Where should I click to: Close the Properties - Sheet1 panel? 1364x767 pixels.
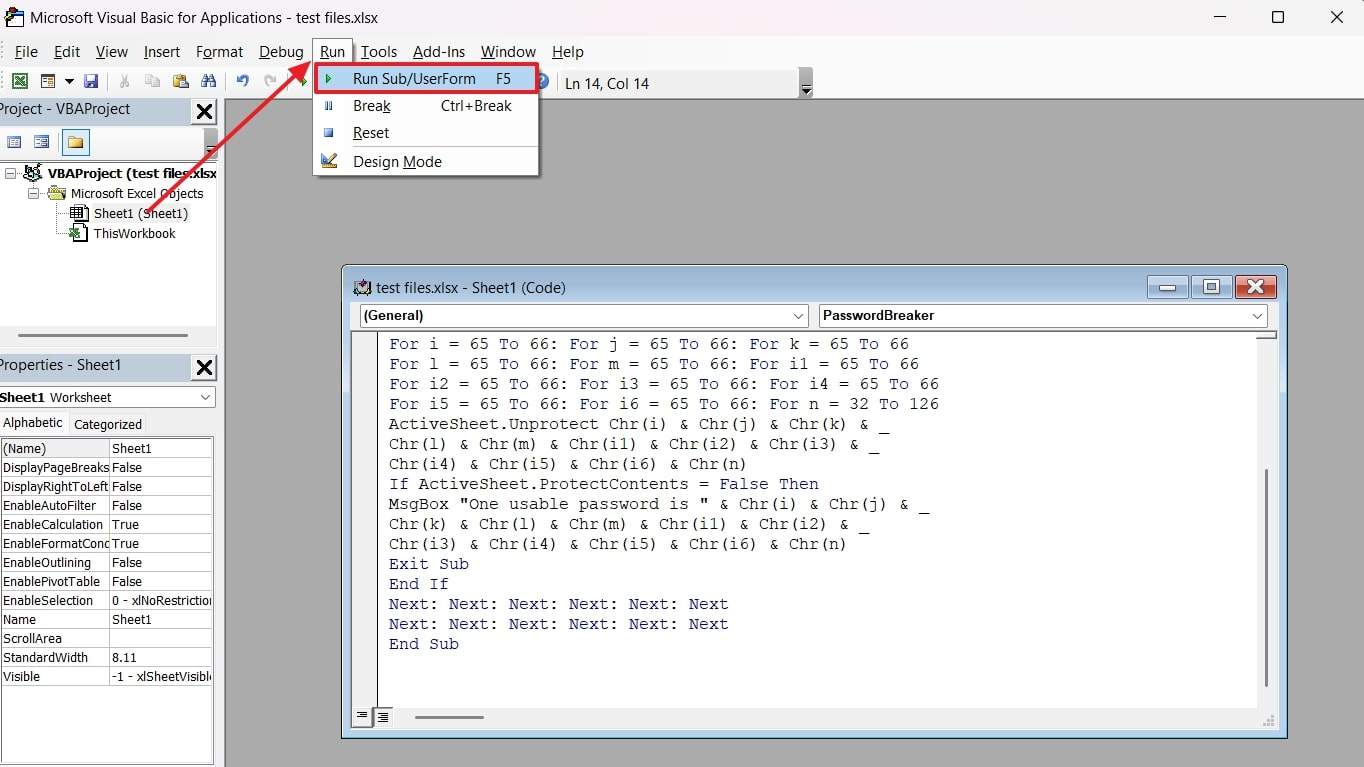(x=204, y=367)
